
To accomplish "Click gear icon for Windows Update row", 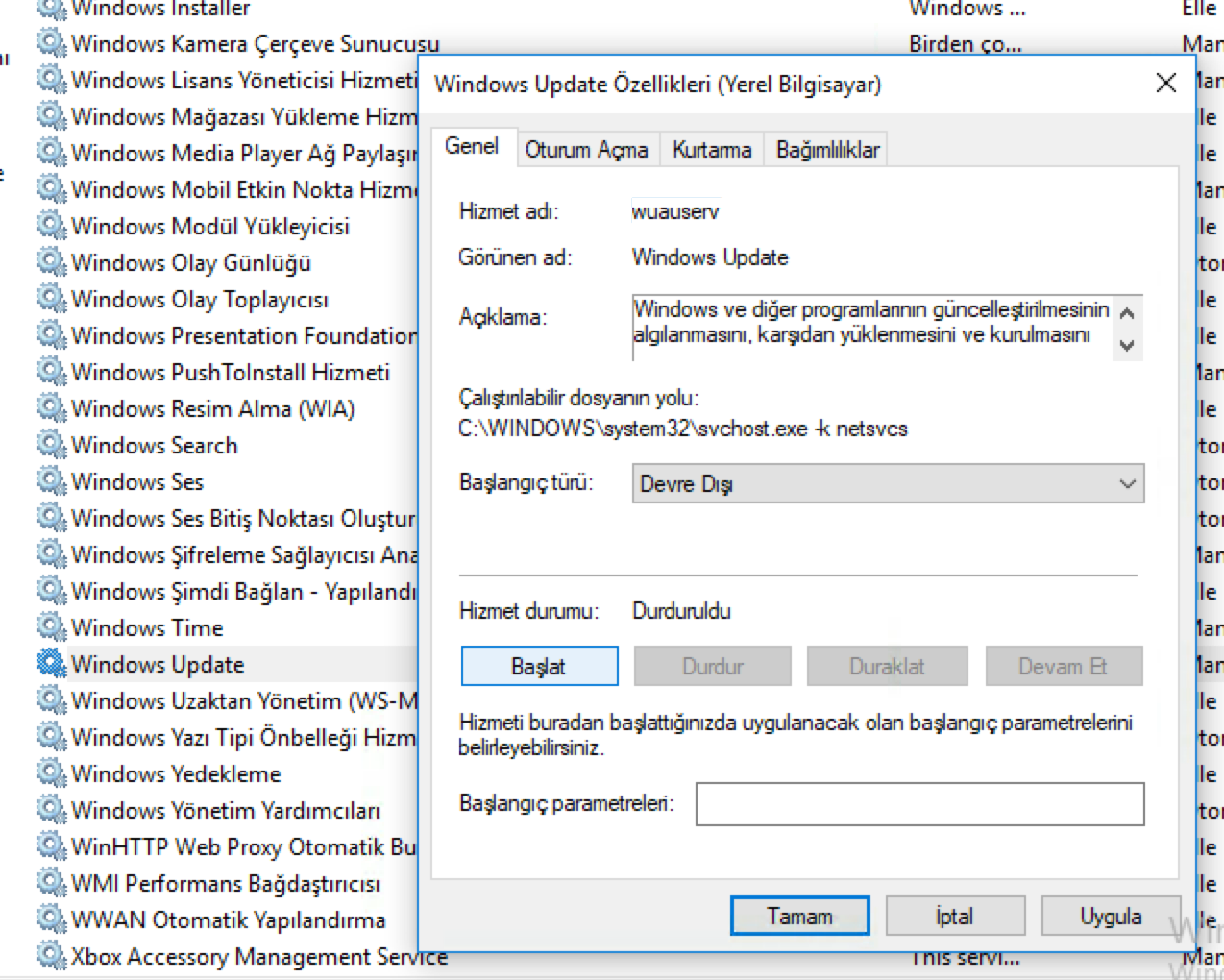I will (x=51, y=664).
